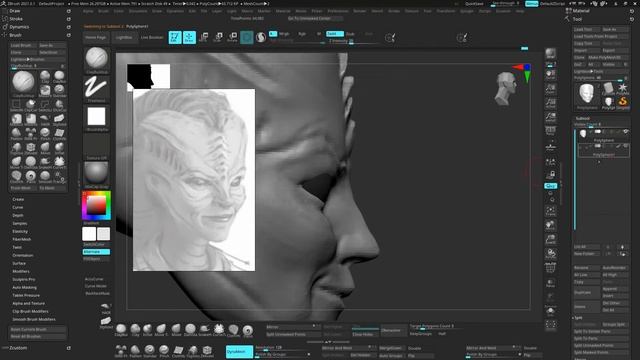Toggle the Alternate color button
This screenshot has width=640, height=360.
(x=96, y=252)
